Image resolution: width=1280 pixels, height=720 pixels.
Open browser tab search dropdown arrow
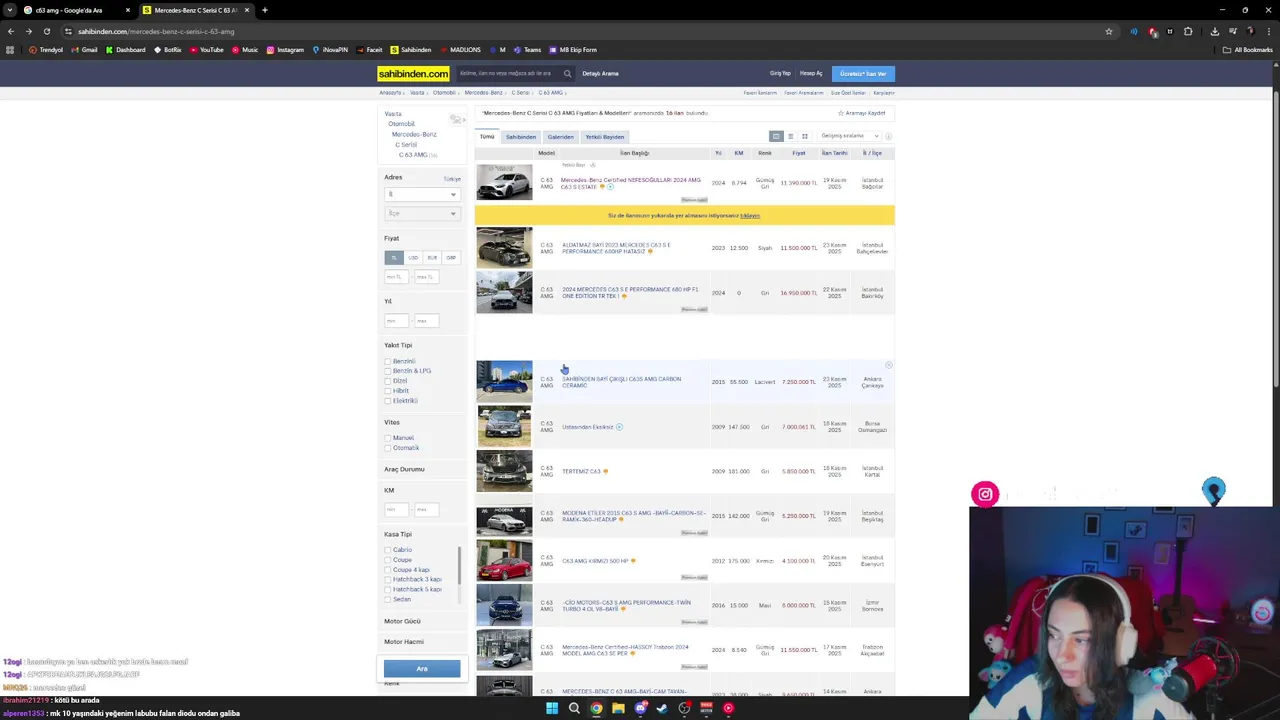point(11,10)
